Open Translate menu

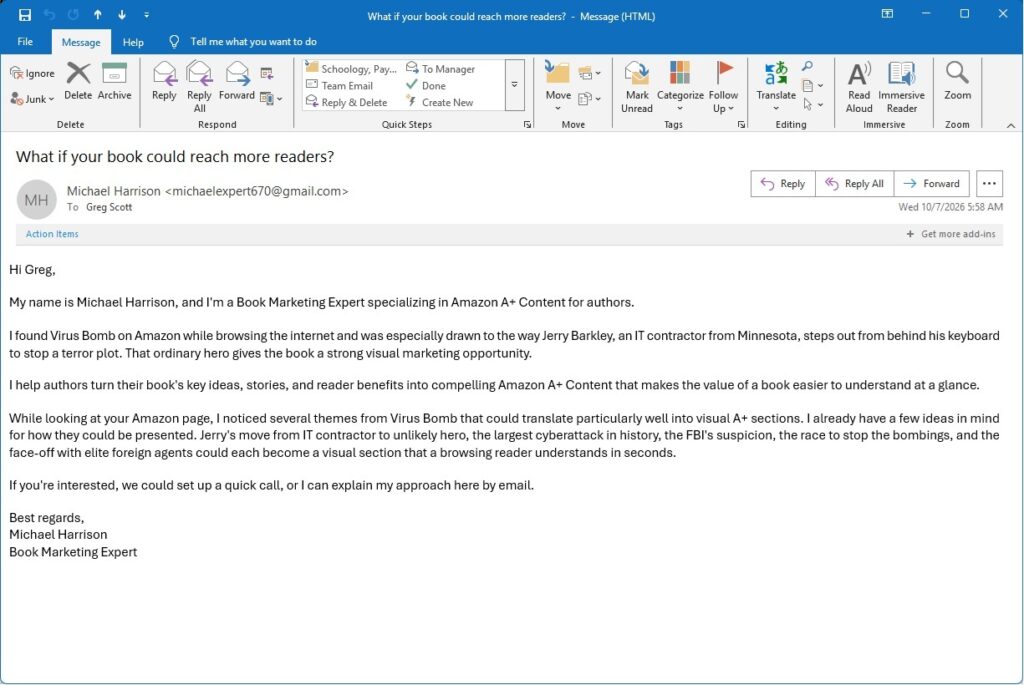776,86
